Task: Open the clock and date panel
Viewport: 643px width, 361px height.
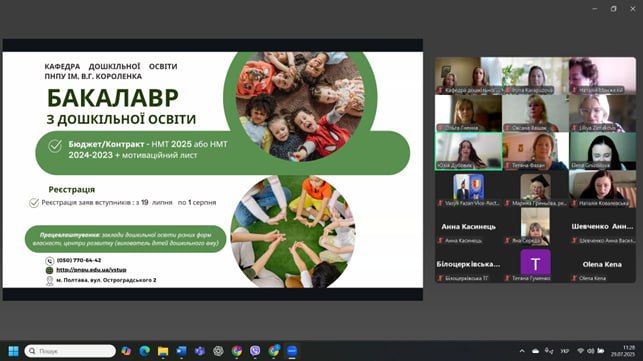Action: tap(622, 351)
